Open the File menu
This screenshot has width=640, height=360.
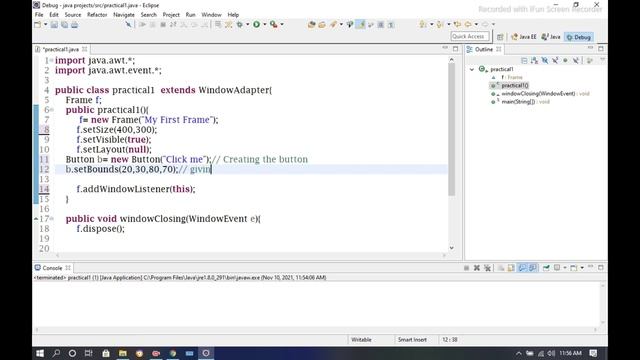click(39, 15)
